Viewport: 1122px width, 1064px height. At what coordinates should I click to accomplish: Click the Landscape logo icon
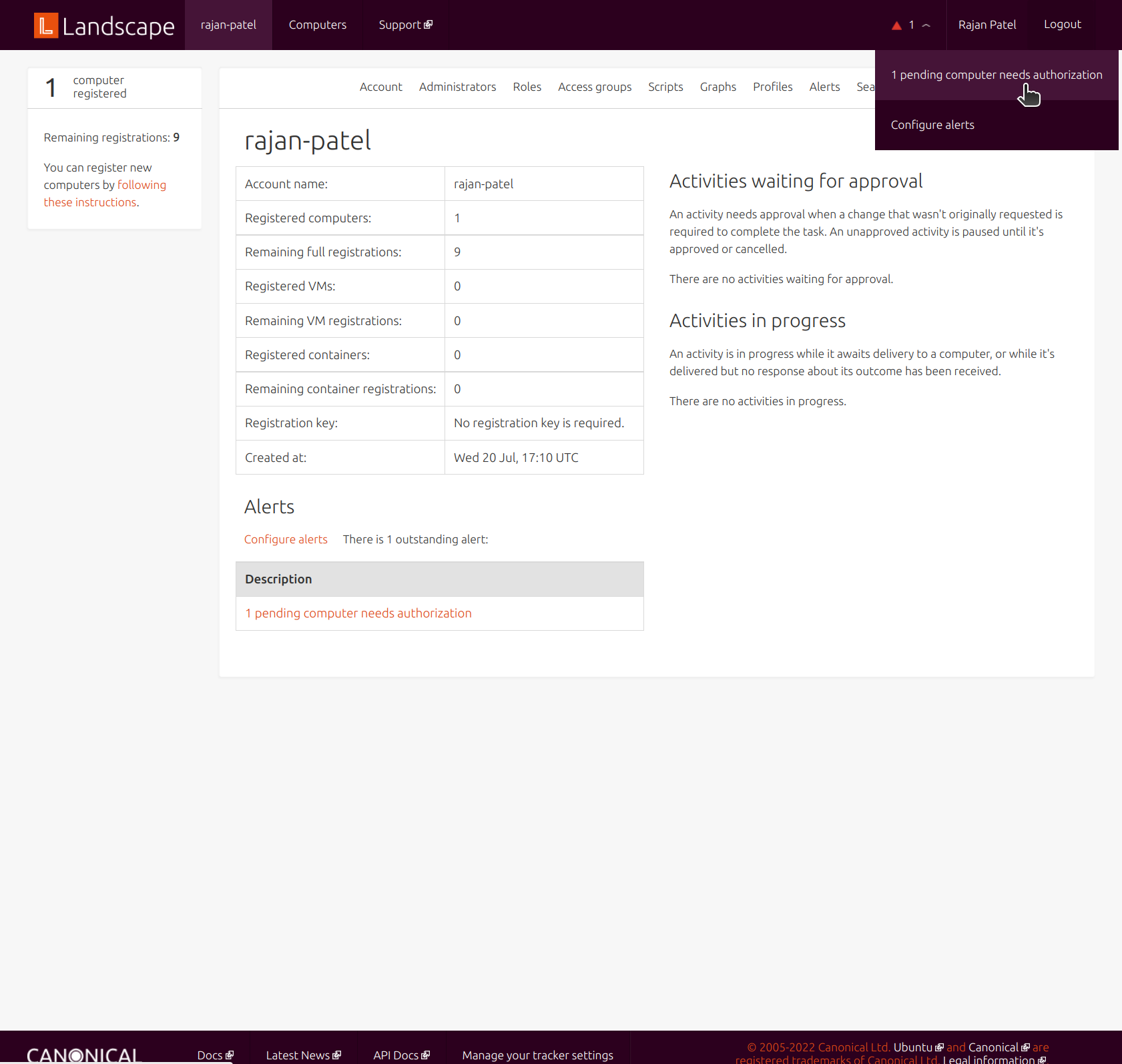46,25
